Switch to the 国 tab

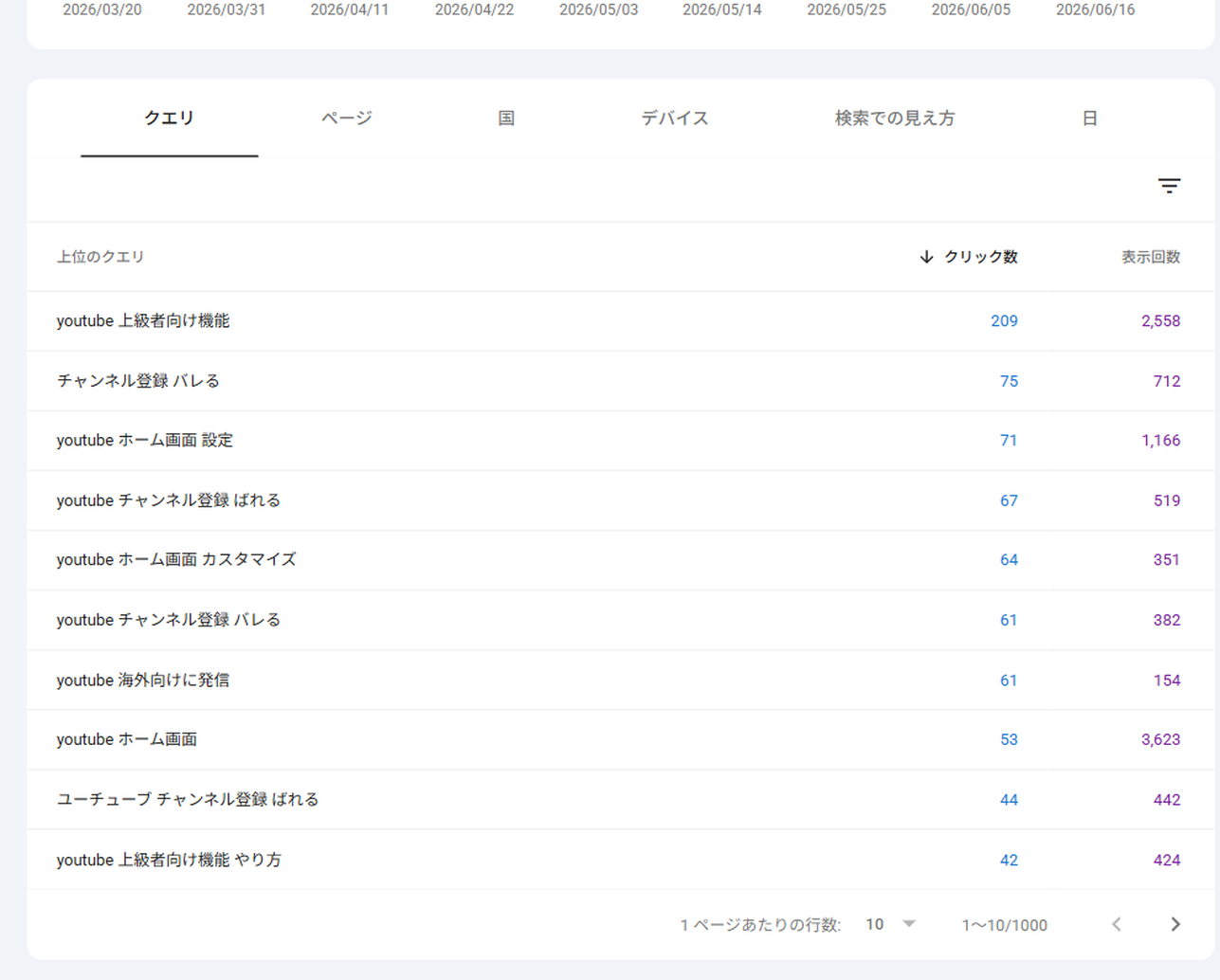[x=506, y=118]
